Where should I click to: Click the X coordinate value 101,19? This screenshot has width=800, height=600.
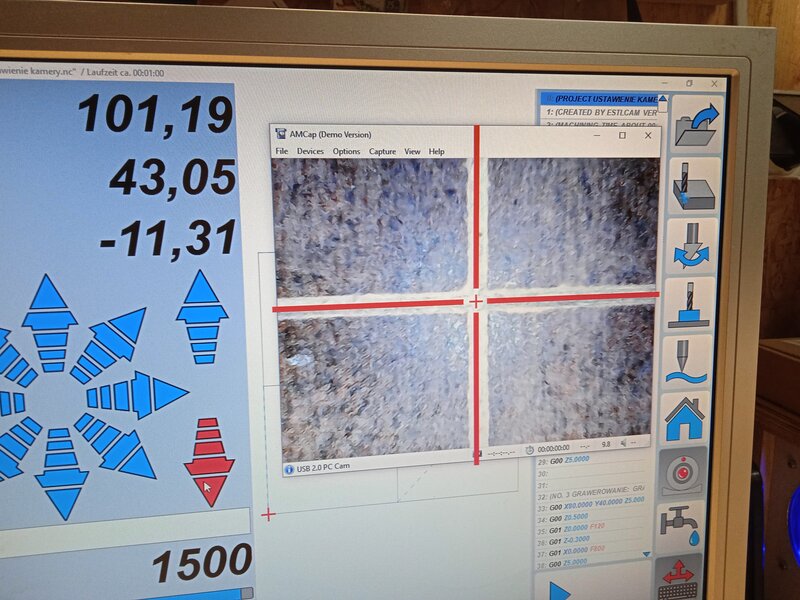pos(155,115)
